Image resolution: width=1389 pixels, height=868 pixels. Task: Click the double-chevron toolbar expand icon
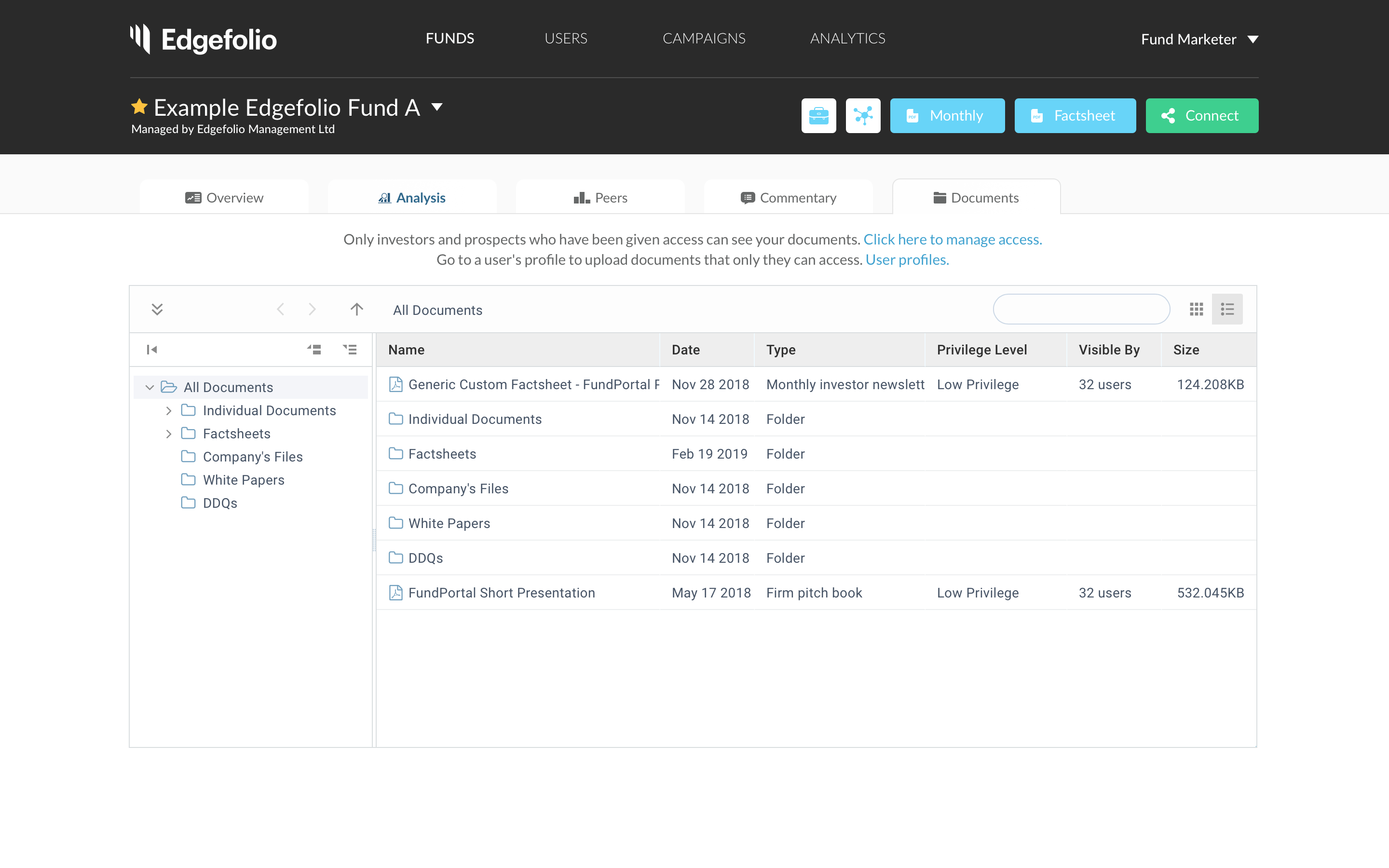(157, 310)
